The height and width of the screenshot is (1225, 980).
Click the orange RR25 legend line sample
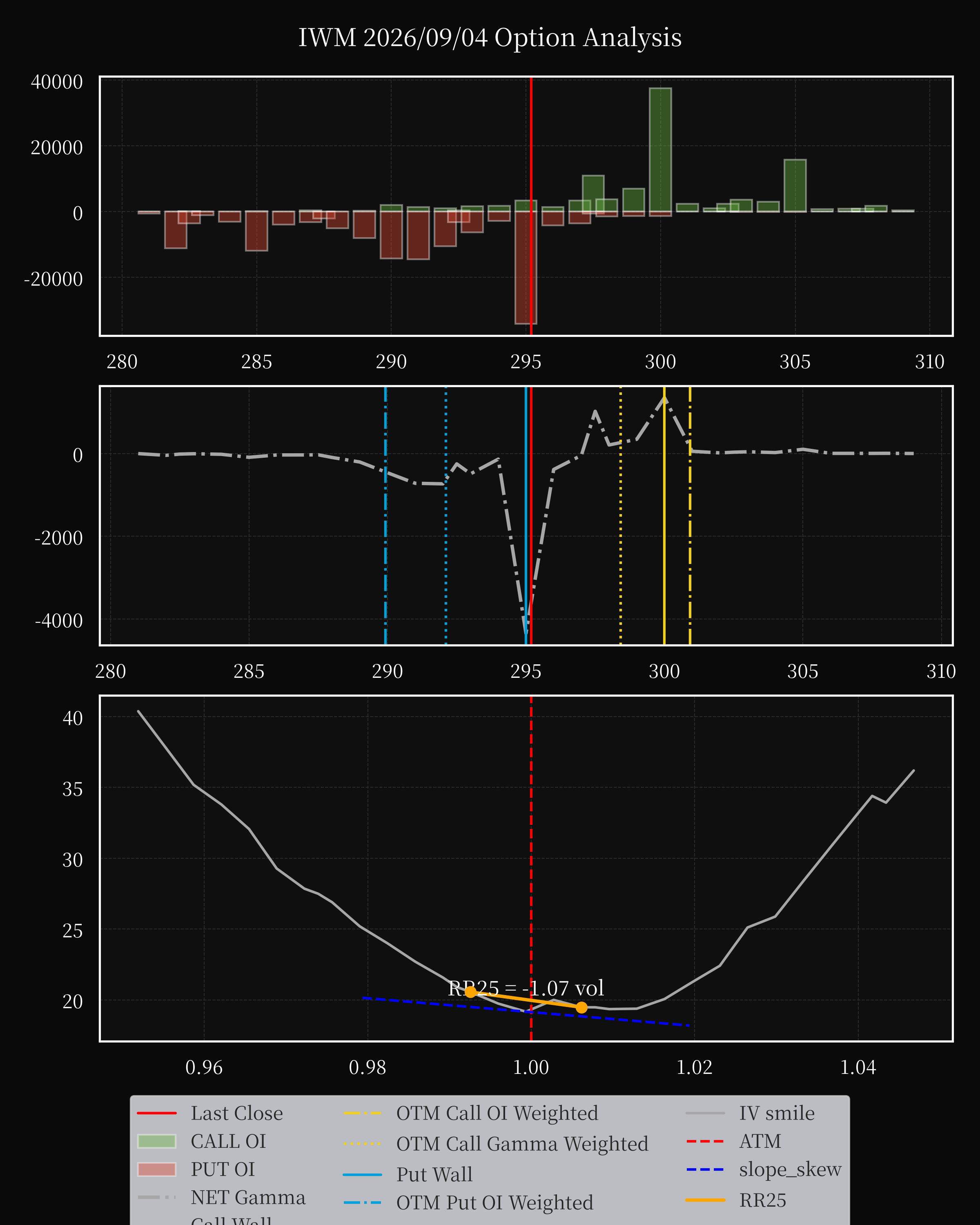coord(705,1200)
